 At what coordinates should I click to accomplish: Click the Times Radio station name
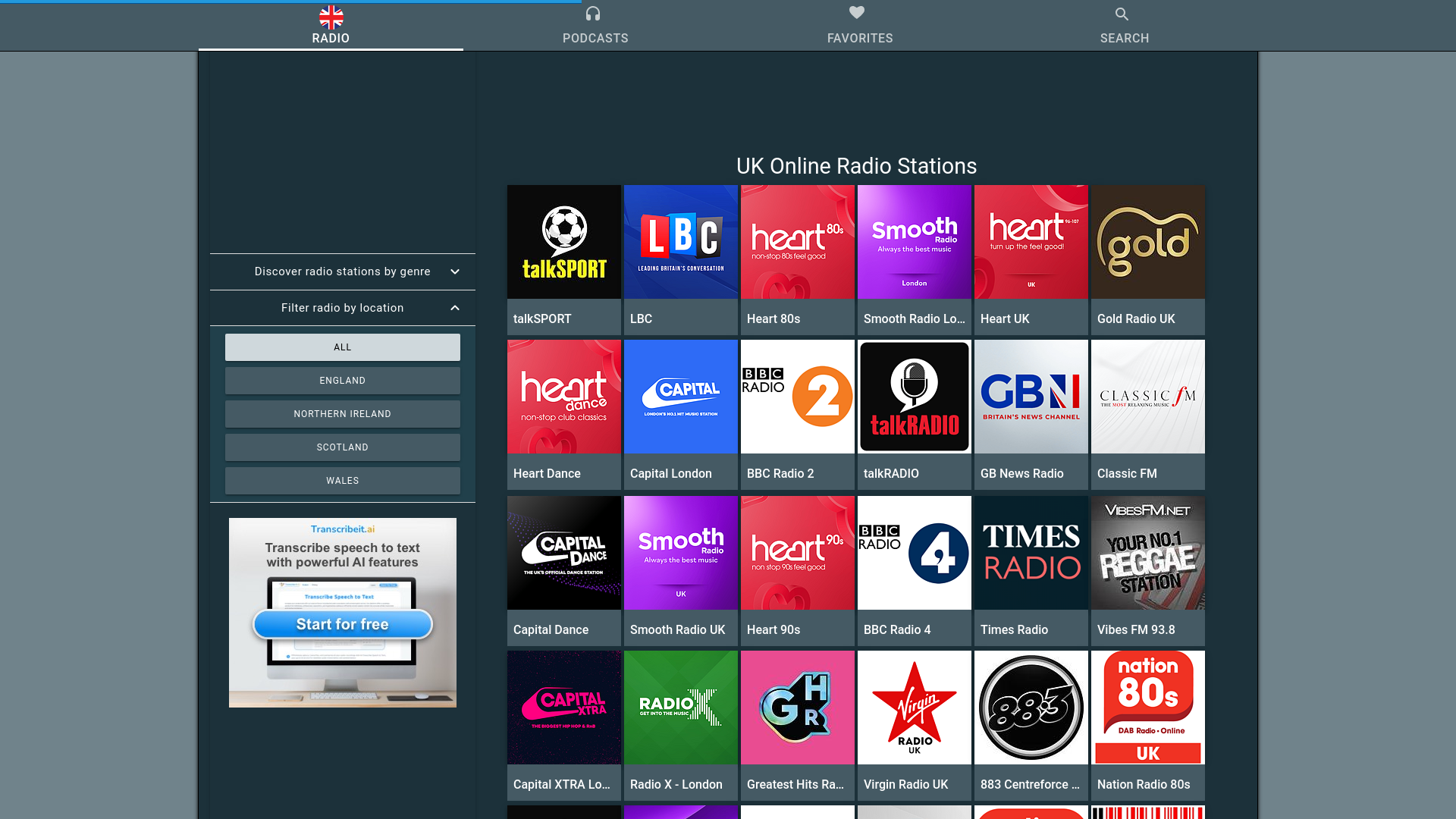pos(1014,630)
